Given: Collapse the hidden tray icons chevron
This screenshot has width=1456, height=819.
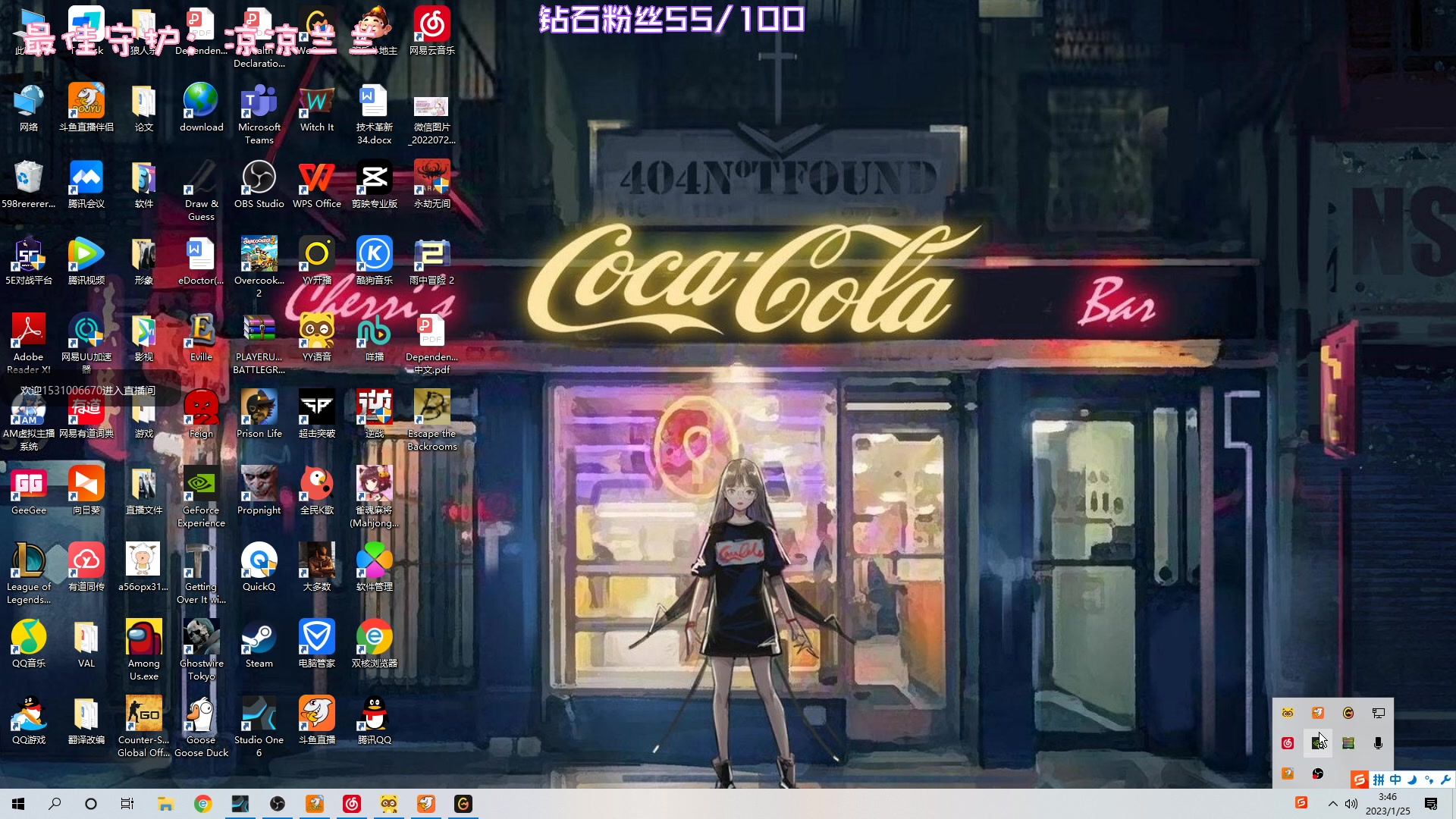Looking at the screenshot, I should (1332, 804).
